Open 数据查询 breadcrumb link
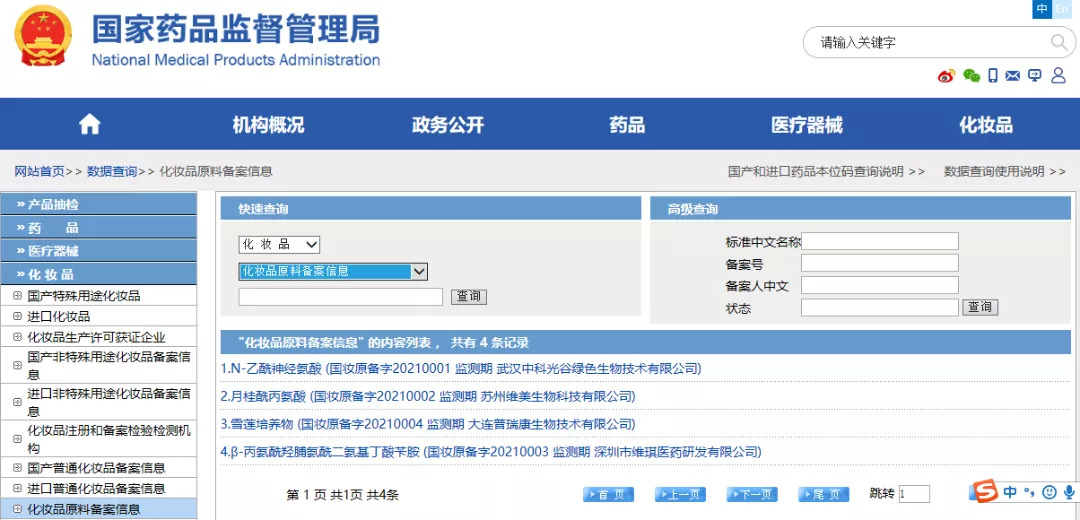The width and height of the screenshot is (1080, 520). [112, 171]
